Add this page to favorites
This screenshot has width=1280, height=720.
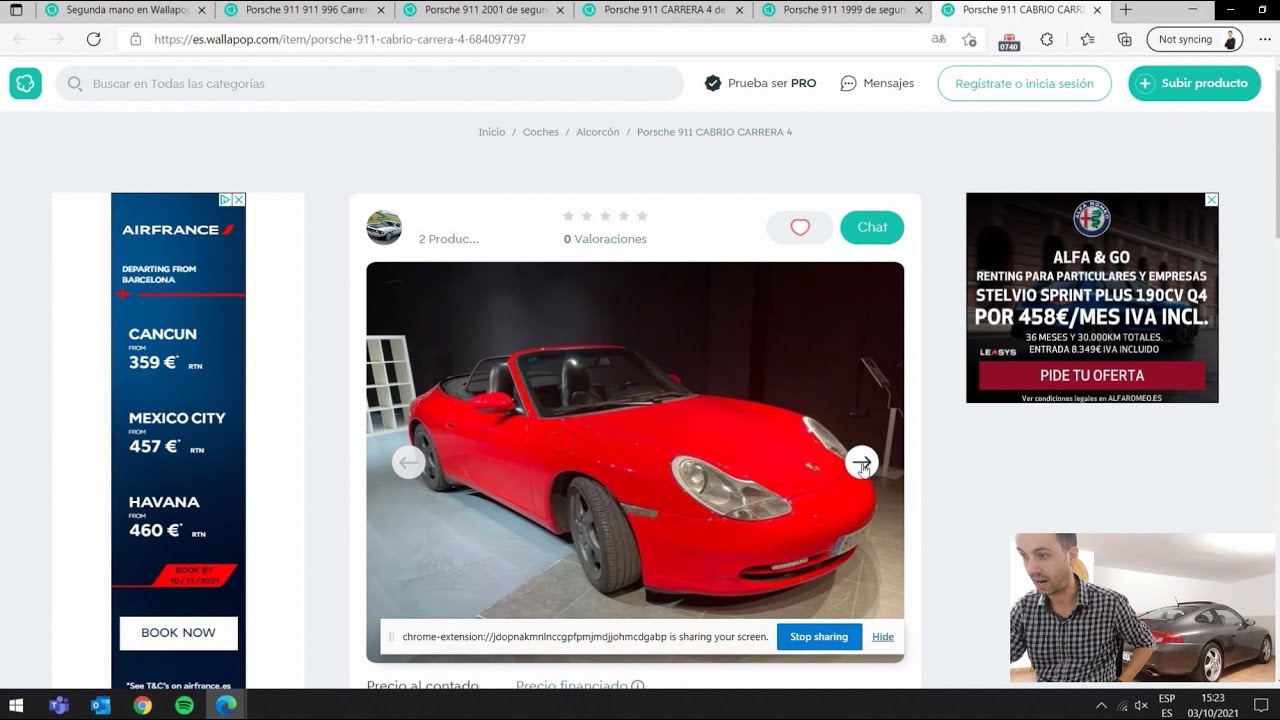point(969,39)
